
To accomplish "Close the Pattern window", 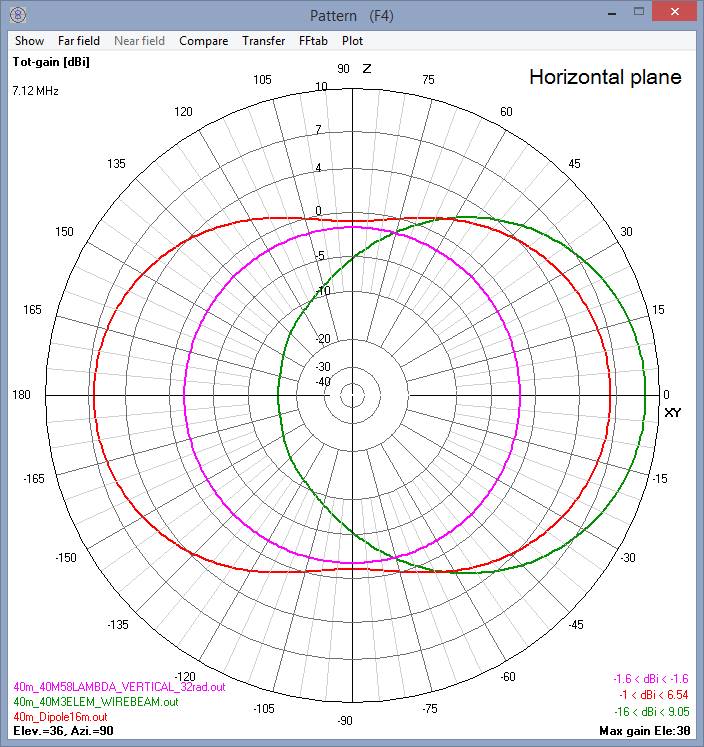I will [x=674, y=12].
